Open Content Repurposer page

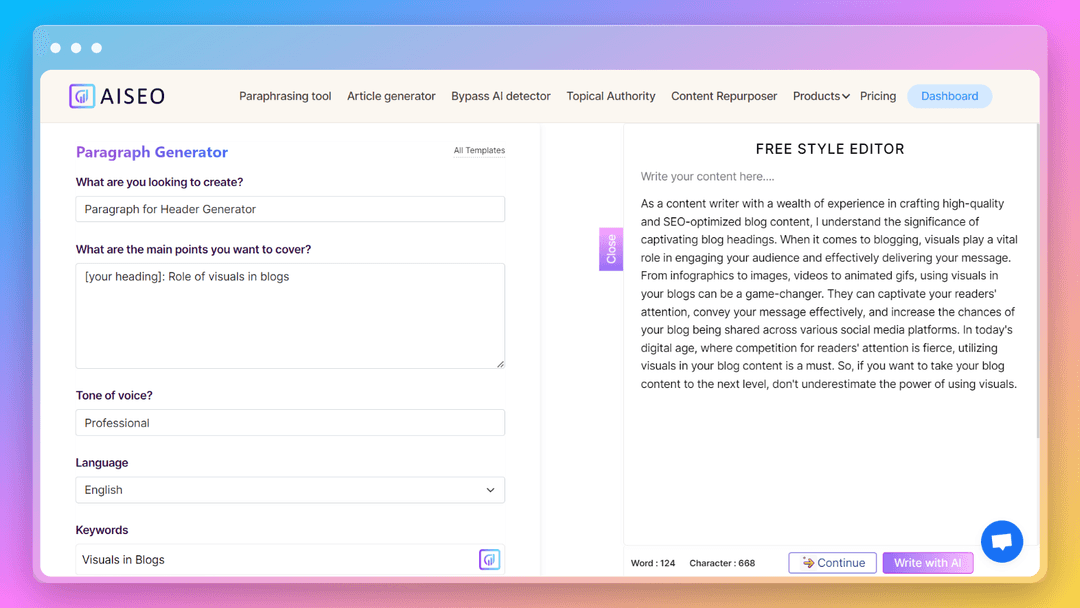click(x=724, y=96)
